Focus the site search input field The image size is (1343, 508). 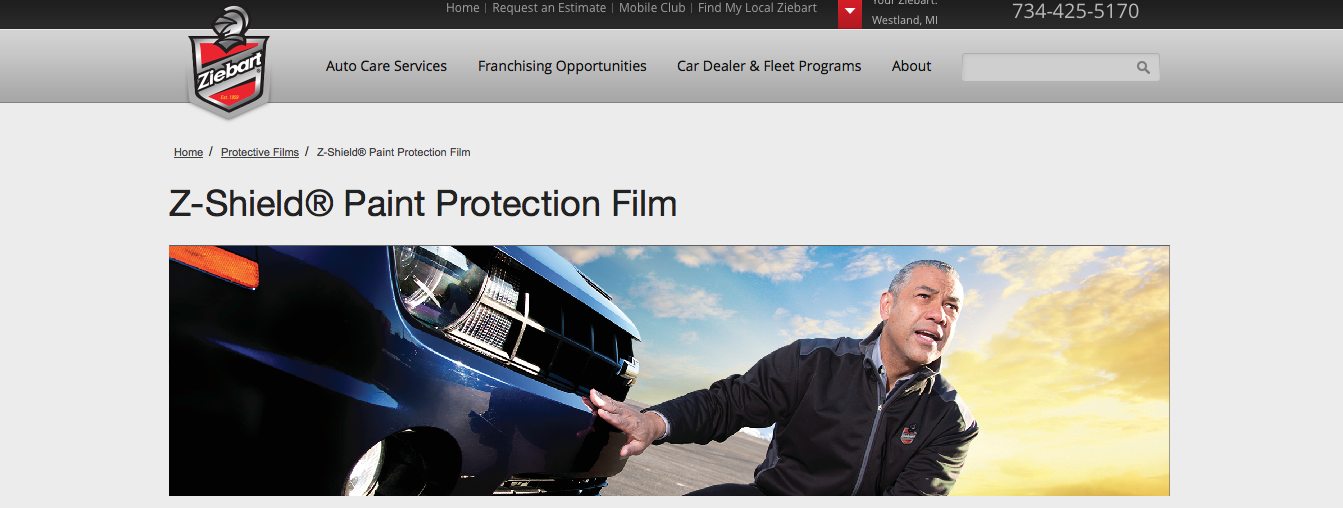(x=1048, y=68)
